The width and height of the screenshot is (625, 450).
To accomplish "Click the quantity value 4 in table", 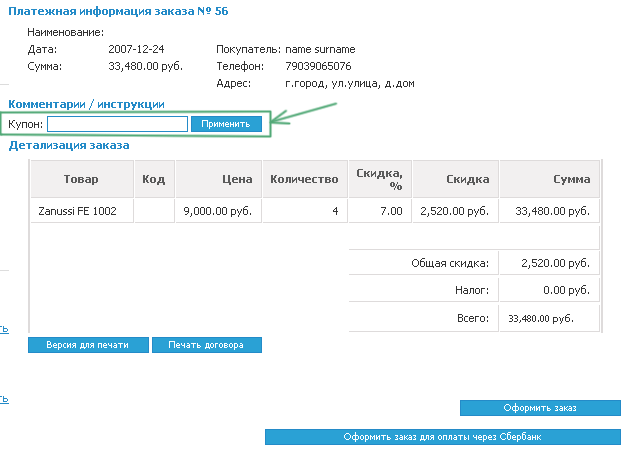I will 335,211.
